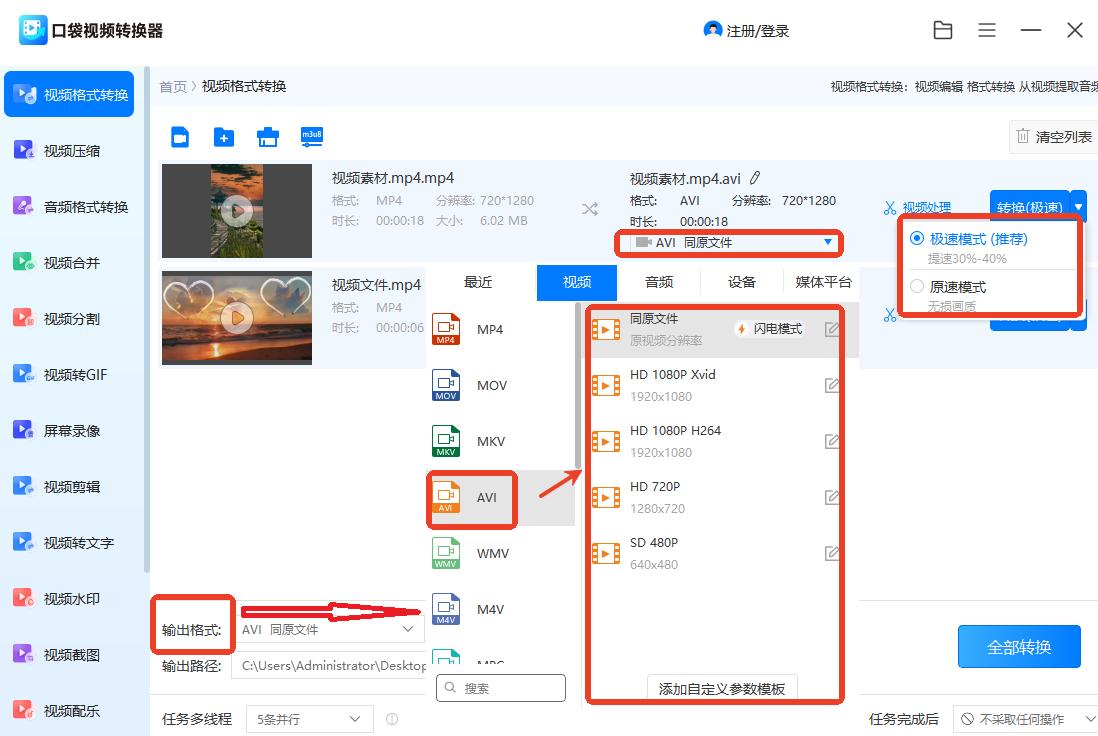Import an m3u8 stream using the m3u8 icon

coord(311,136)
